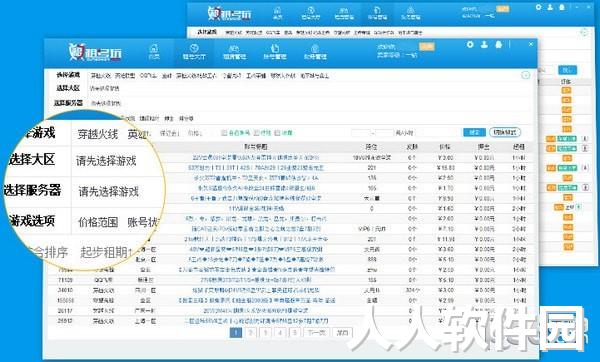Open the highlighted hand-icon tab in back window
The image size is (600, 362).
pos(377,13)
